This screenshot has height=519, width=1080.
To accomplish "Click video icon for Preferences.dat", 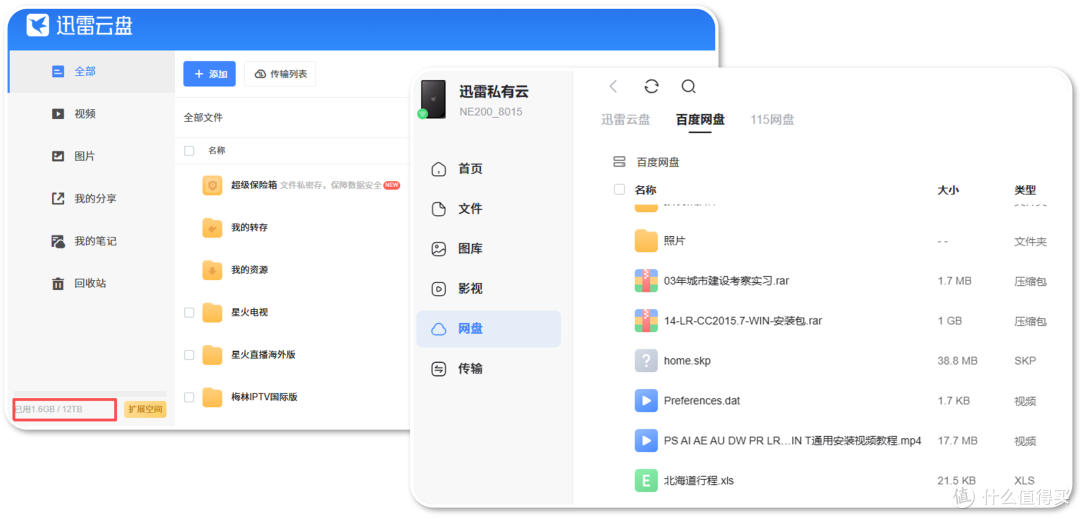I will [646, 401].
